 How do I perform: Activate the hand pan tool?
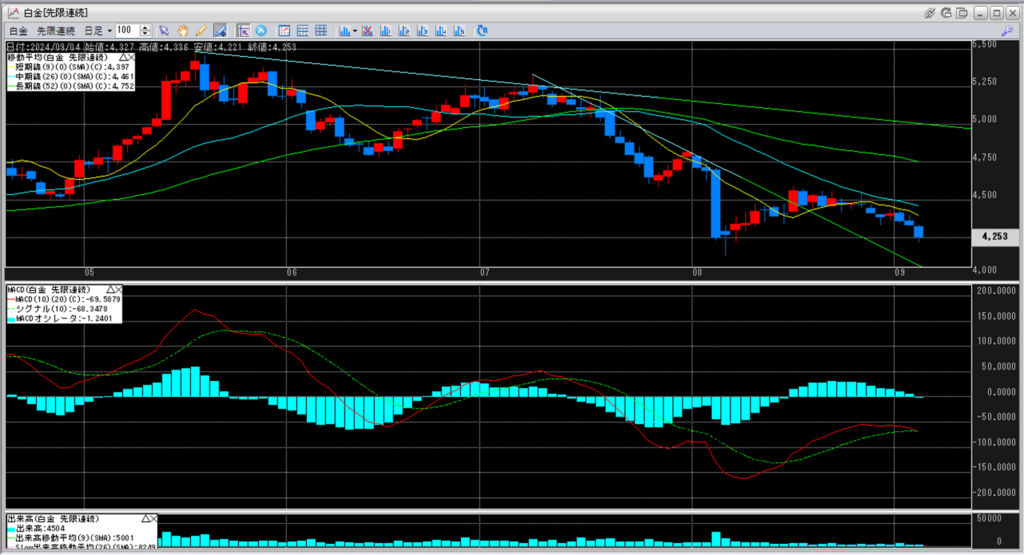184,31
